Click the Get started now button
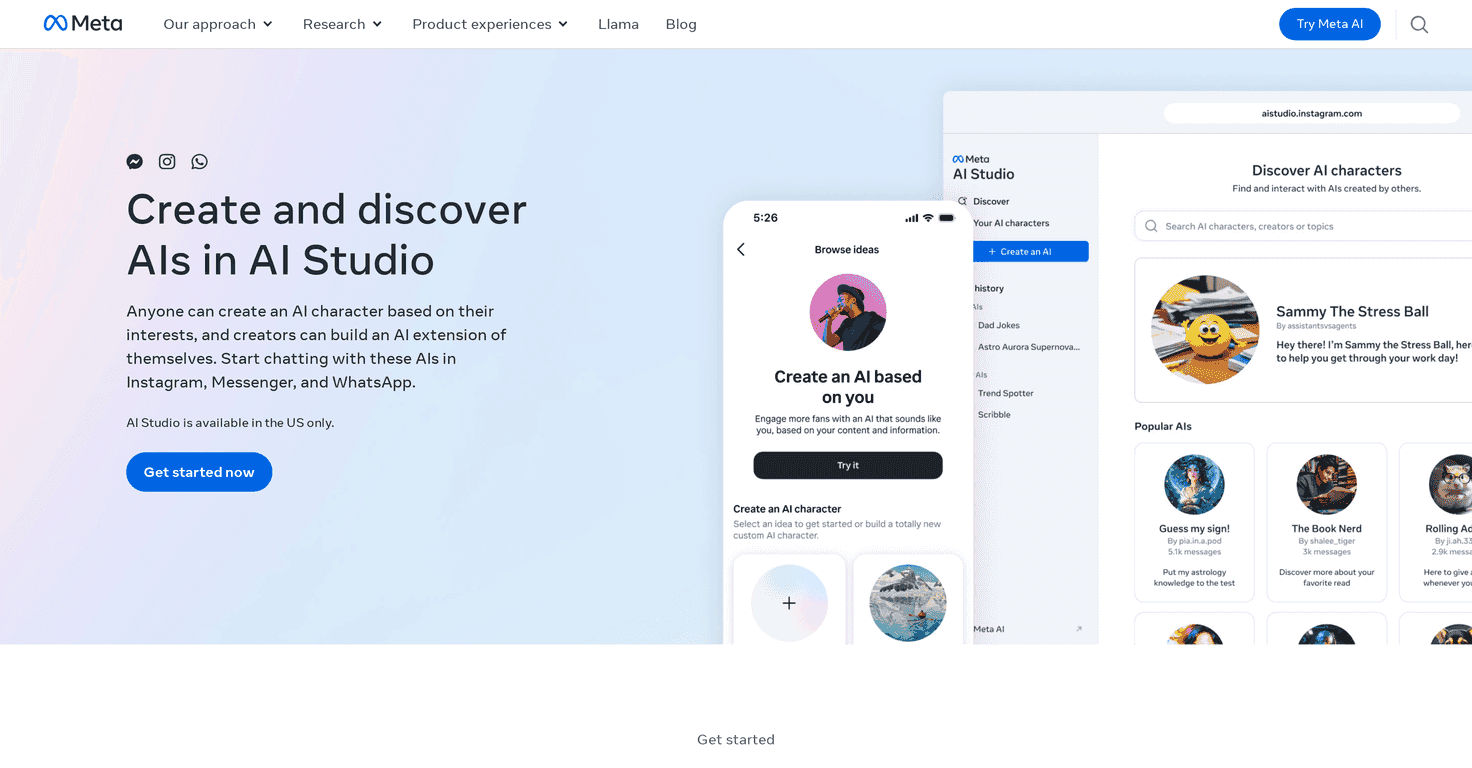 click(x=198, y=471)
